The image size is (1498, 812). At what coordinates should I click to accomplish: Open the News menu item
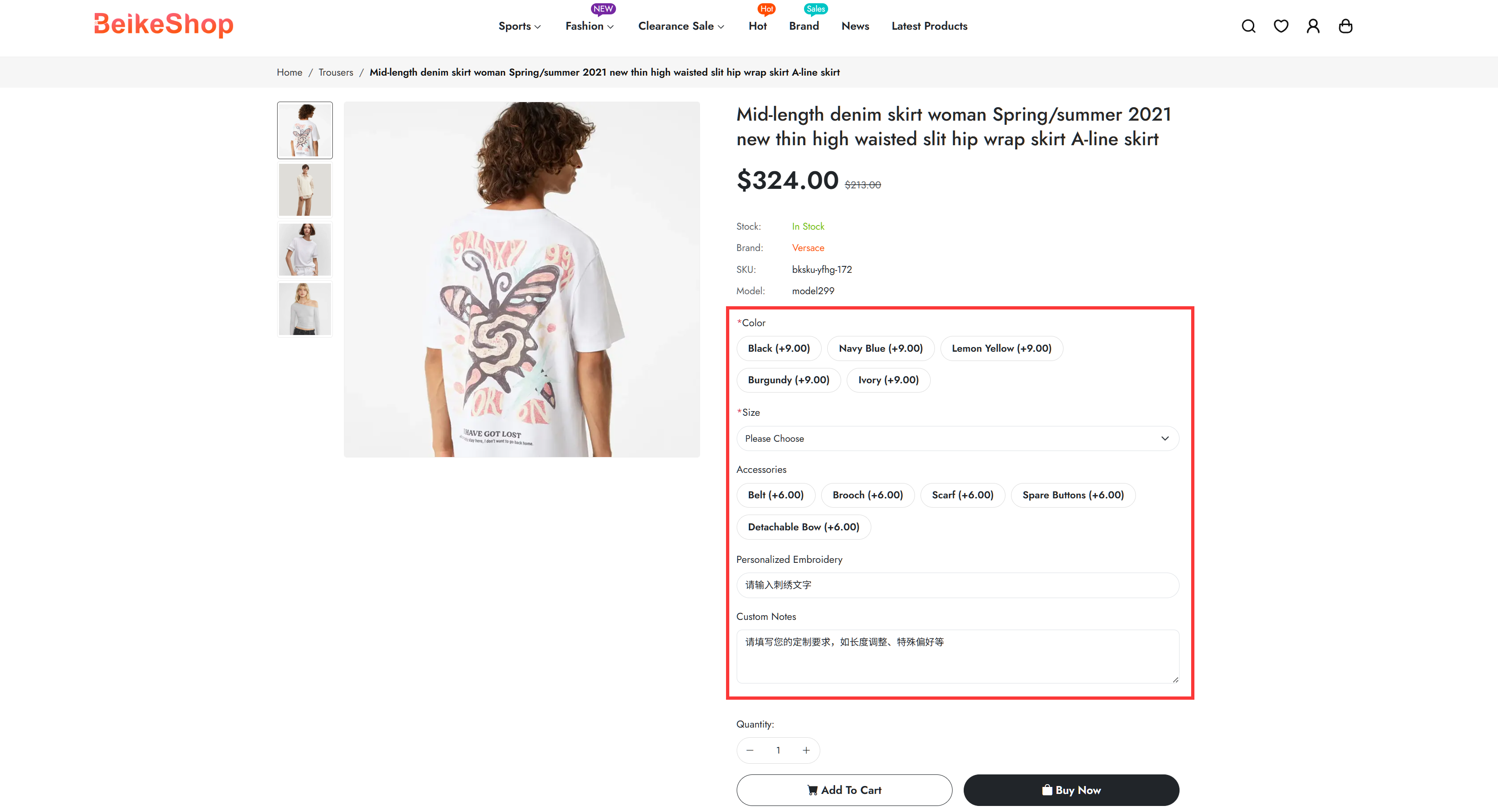pos(855,26)
